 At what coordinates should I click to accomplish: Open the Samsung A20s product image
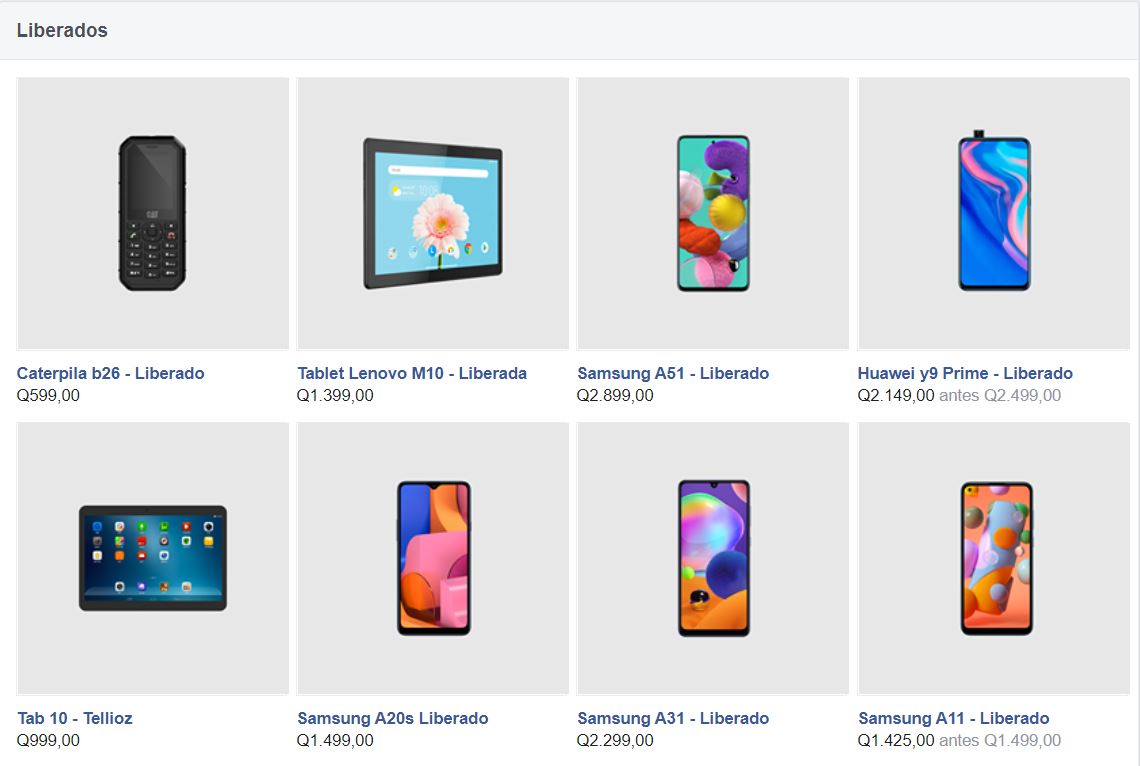point(433,558)
